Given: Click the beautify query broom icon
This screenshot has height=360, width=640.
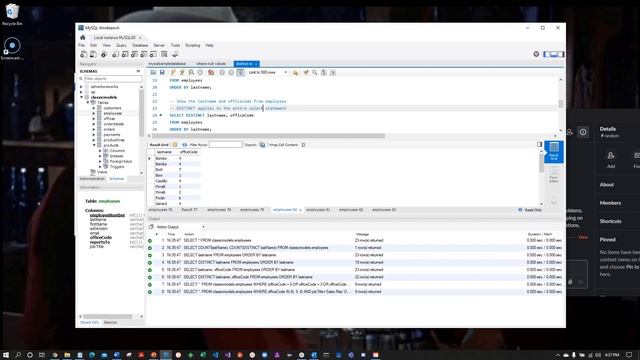Looking at the screenshot, I should (x=306, y=72).
